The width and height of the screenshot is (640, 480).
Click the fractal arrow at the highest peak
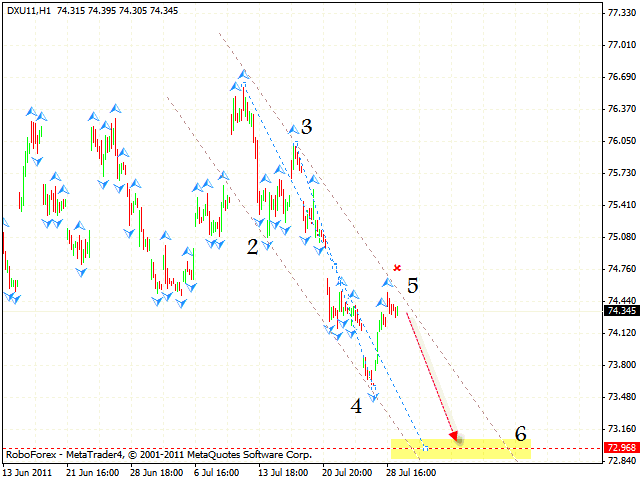(x=242, y=75)
